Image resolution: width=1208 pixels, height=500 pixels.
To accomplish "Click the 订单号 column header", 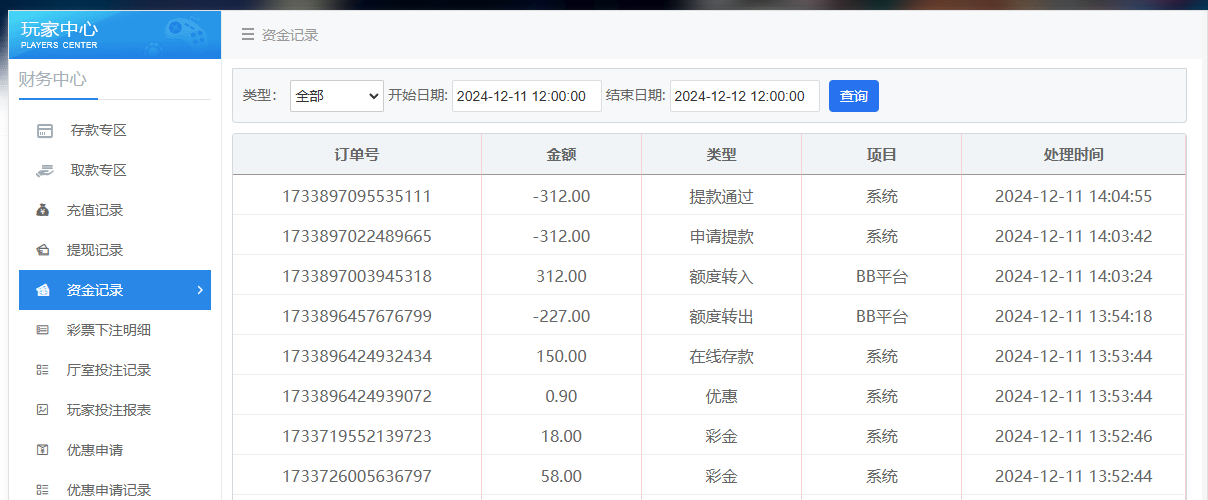I will coord(357,155).
